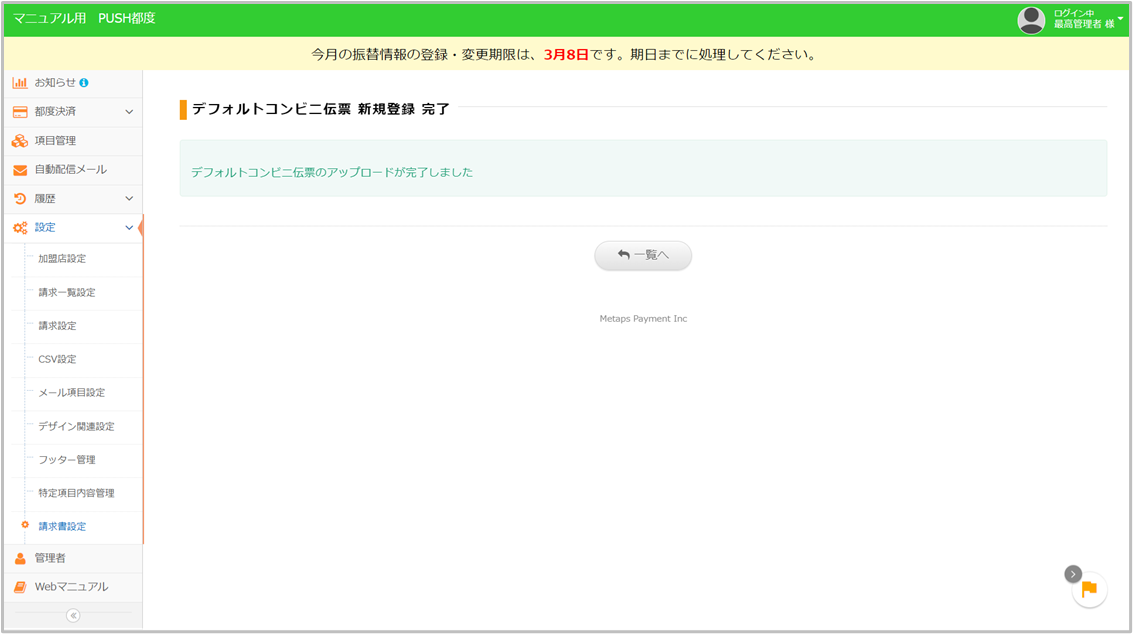Click the 項目管理 cubes icon
The image size is (1133, 634).
(20, 141)
